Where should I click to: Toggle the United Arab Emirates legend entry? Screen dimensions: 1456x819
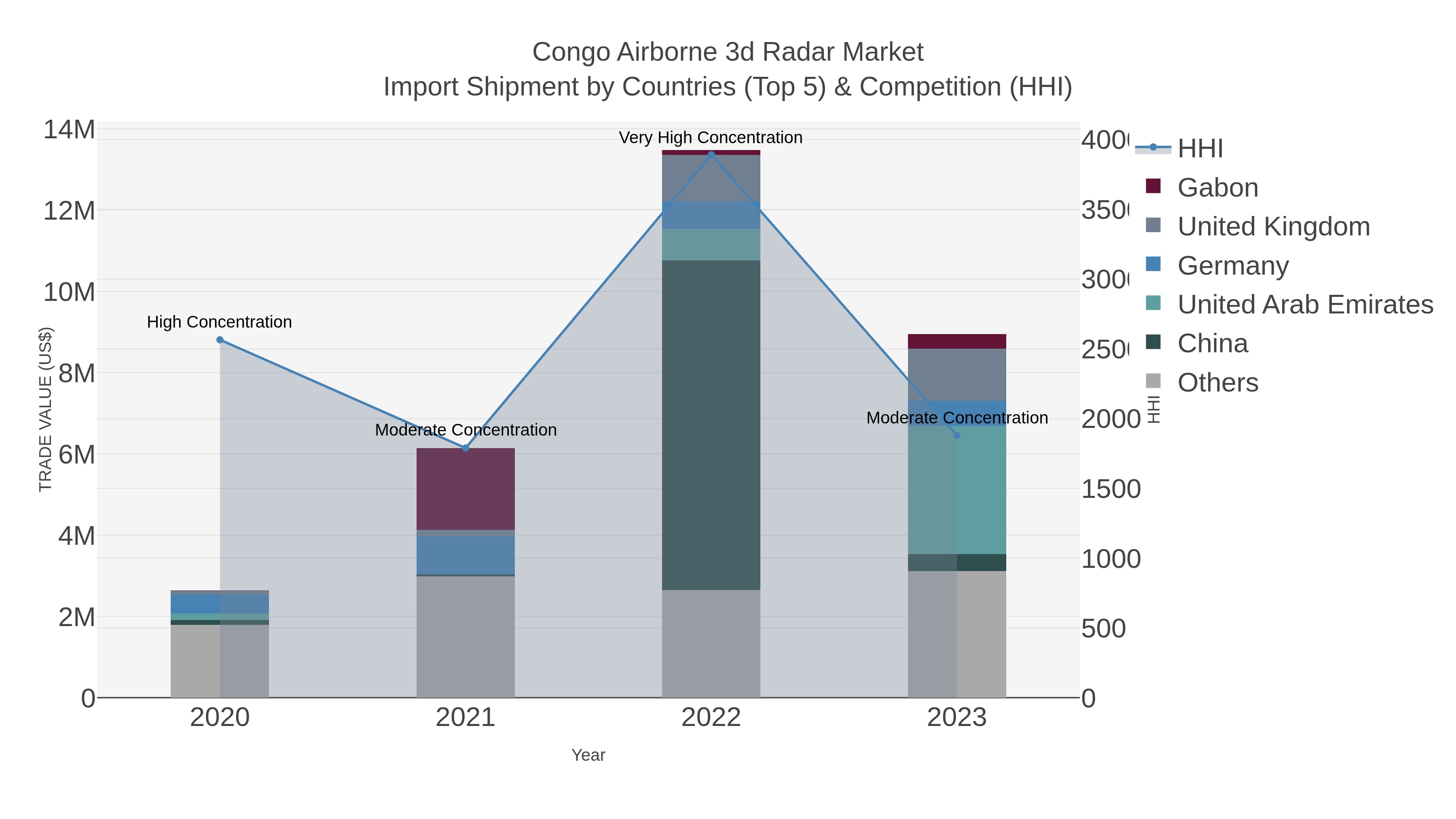pyautogui.click(x=1289, y=304)
